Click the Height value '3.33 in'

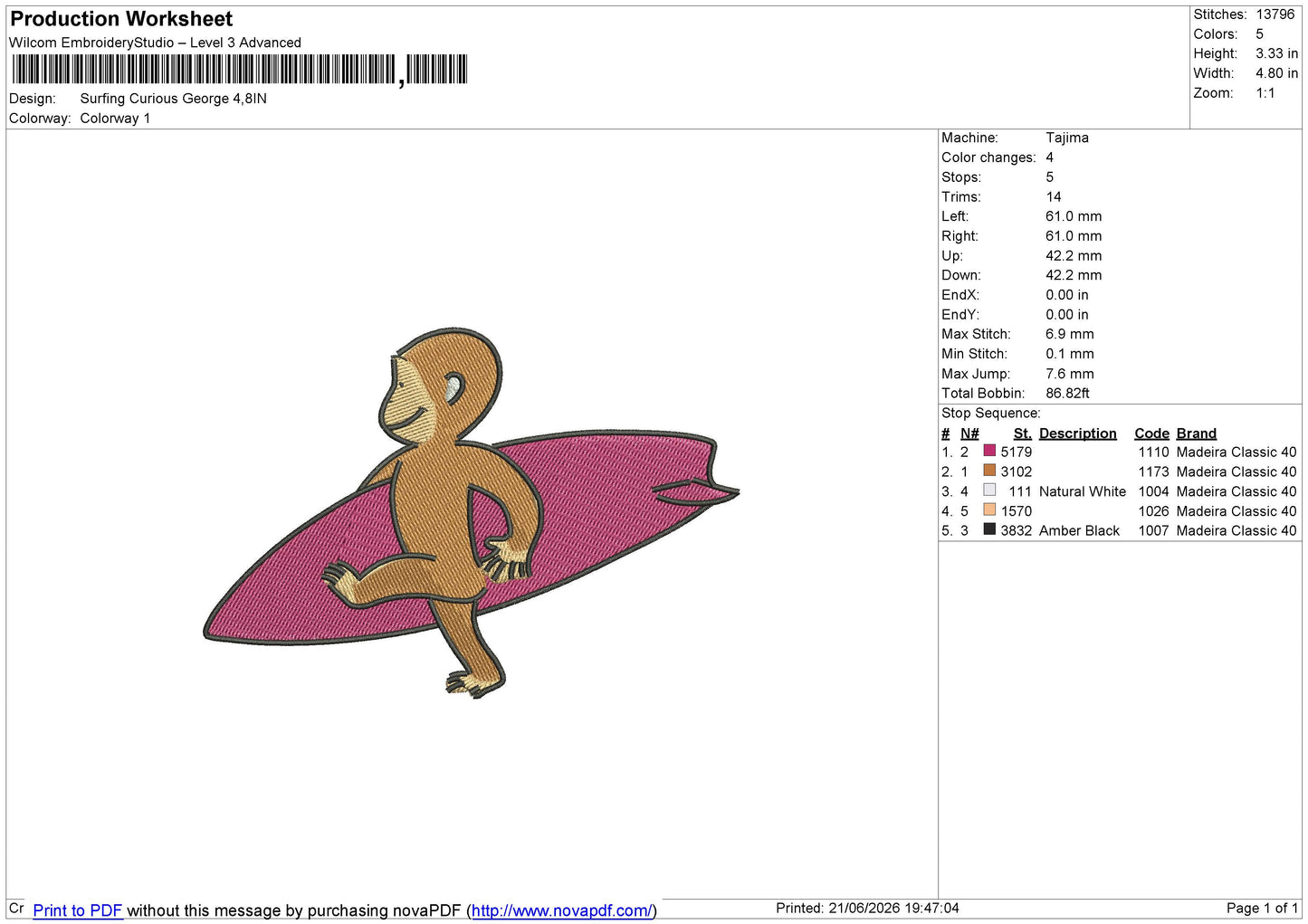(1276, 53)
